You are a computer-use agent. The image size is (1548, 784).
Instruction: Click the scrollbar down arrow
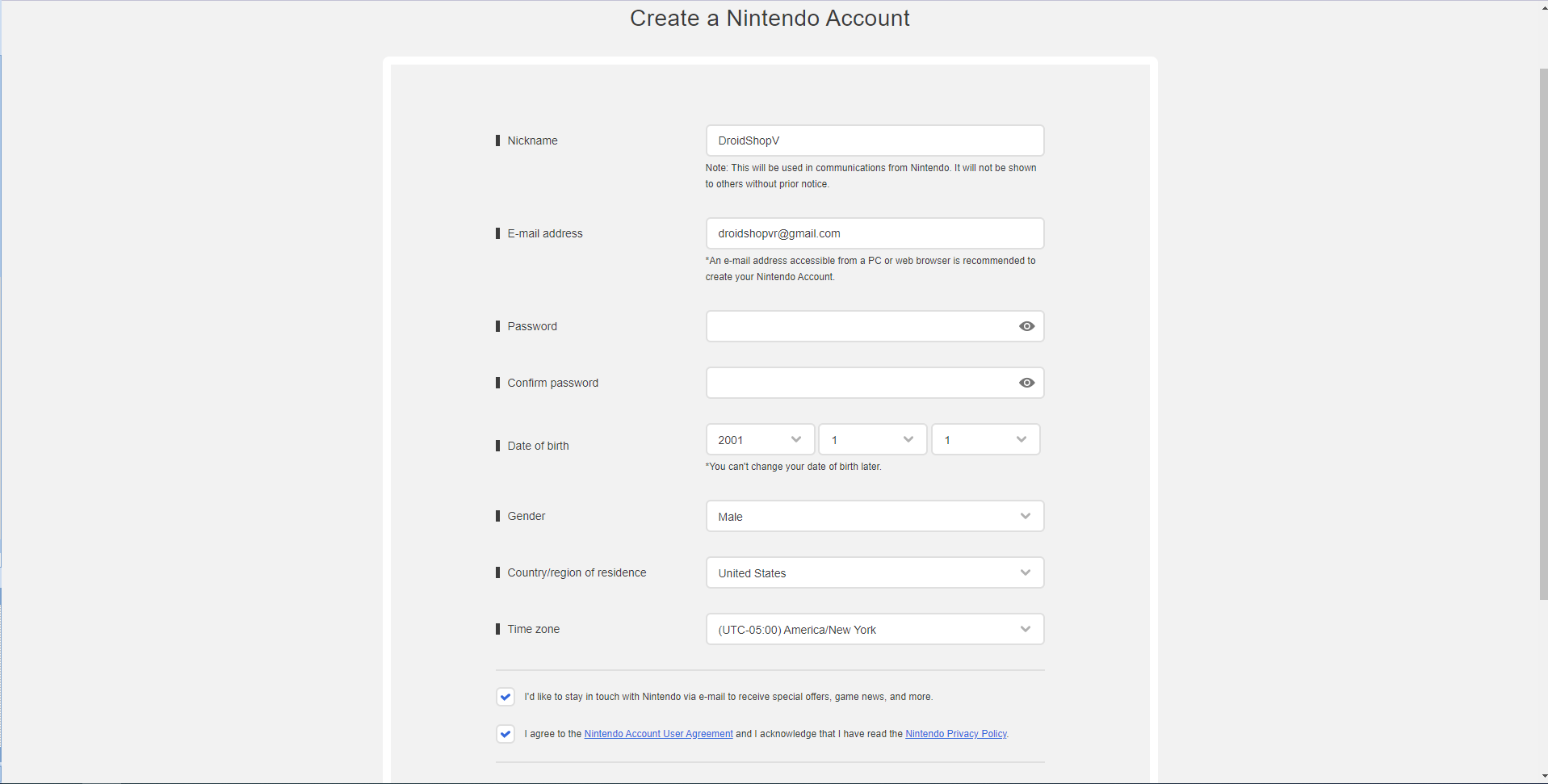(1543, 777)
